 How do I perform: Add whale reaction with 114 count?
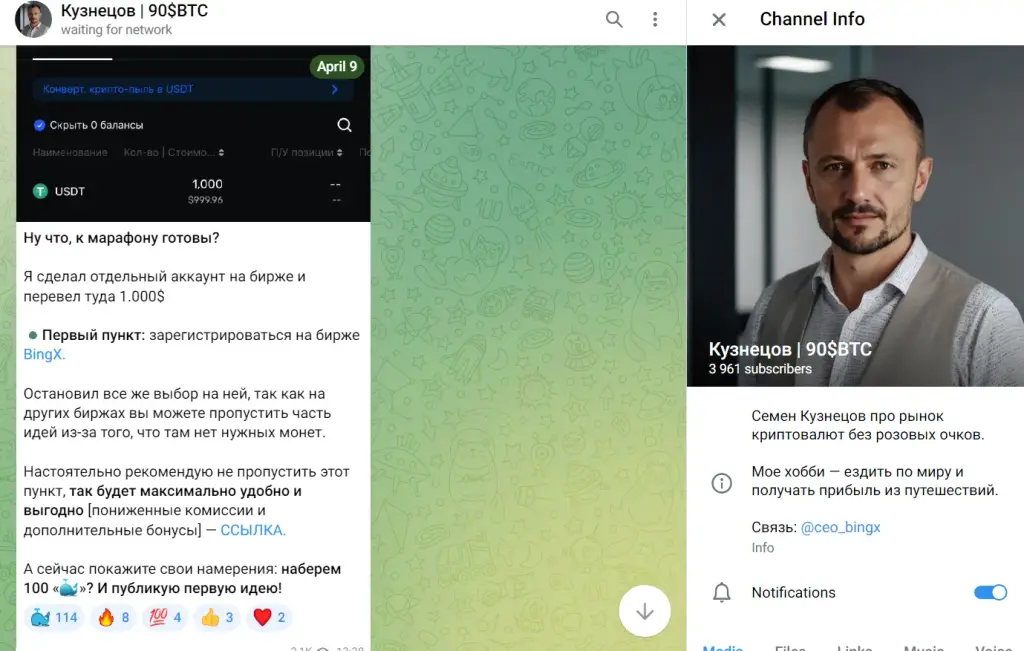click(x=54, y=617)
